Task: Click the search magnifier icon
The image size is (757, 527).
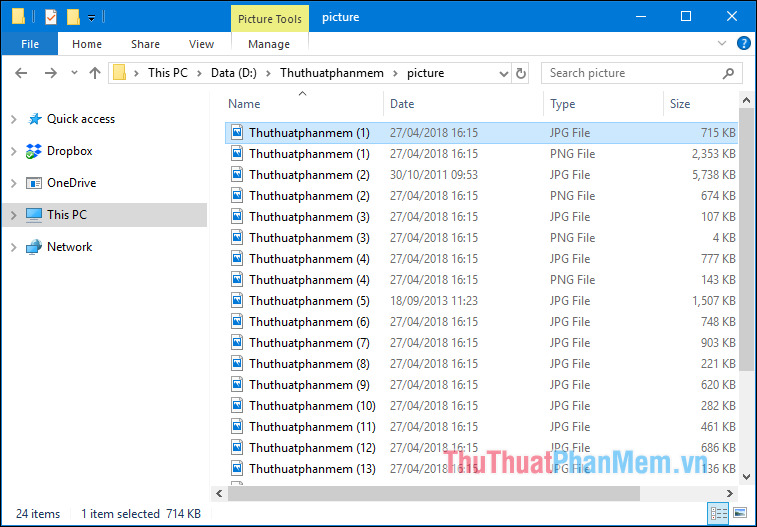Action: click(728, 73)
